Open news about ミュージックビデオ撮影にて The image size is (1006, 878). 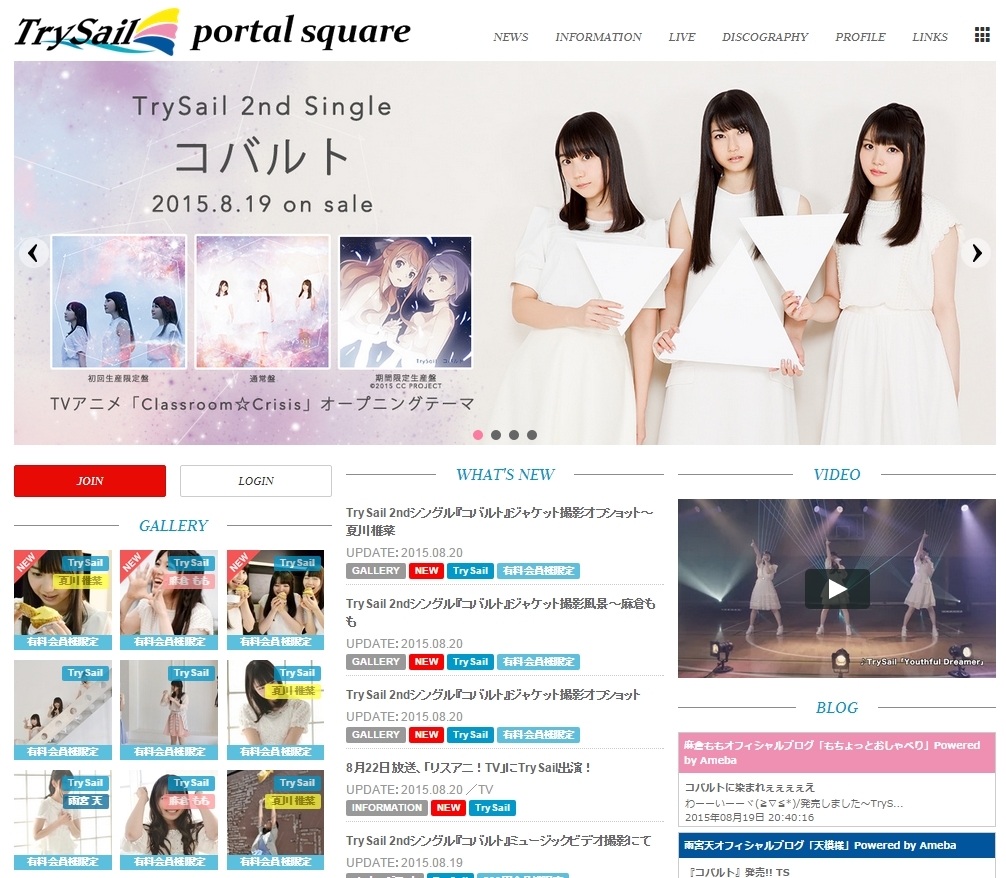(499, 841)
